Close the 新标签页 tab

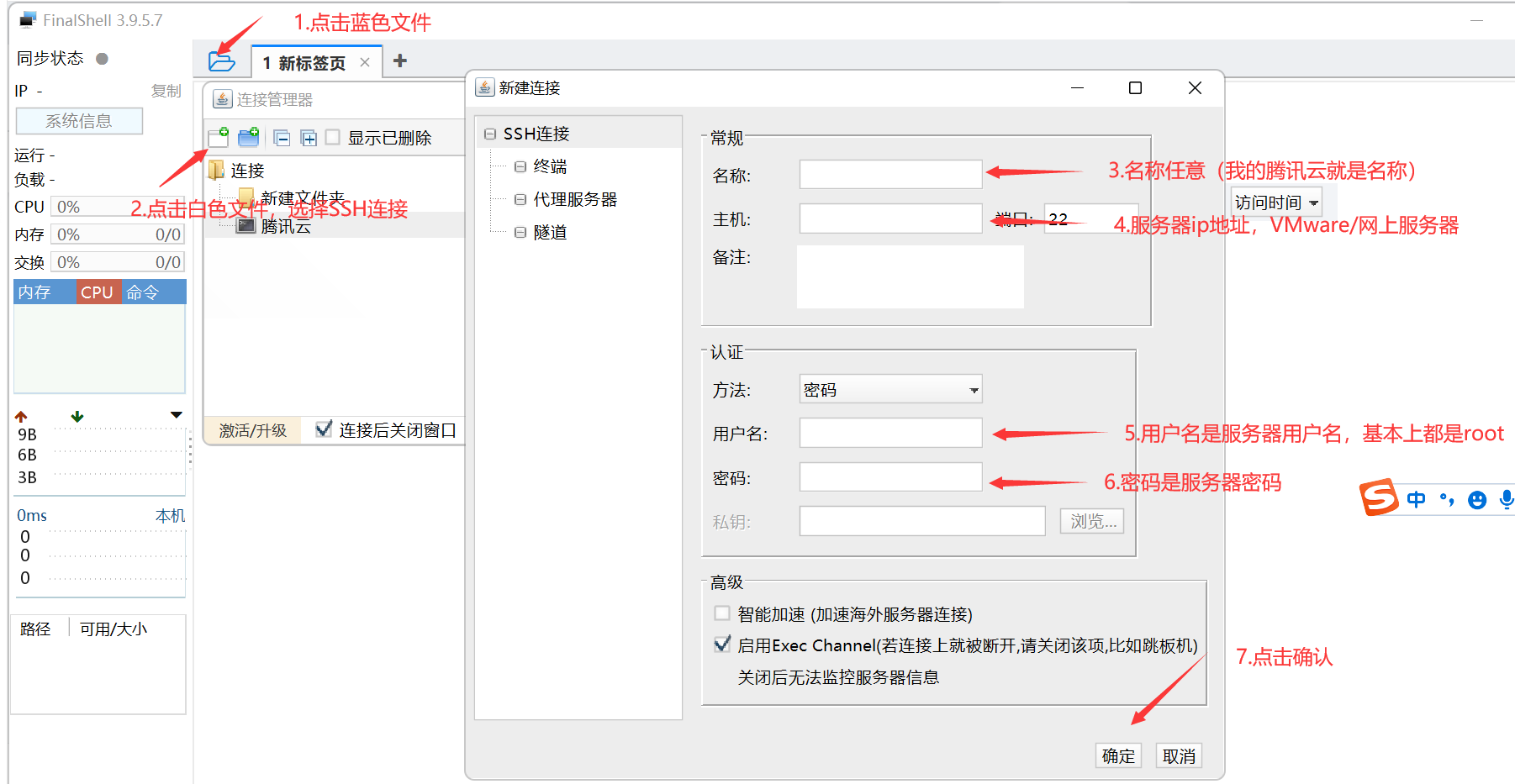coord(365,62)
